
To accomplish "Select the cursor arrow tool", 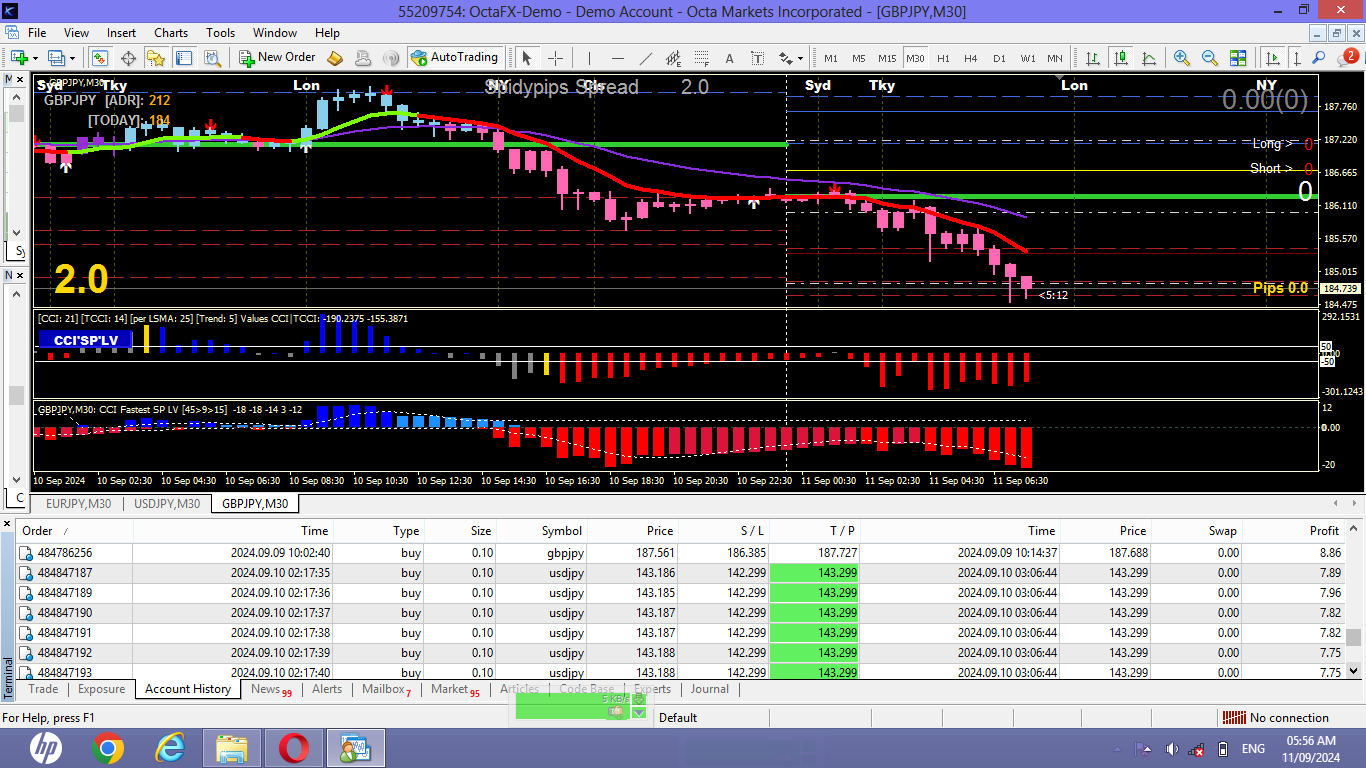I will pos(528,58).
